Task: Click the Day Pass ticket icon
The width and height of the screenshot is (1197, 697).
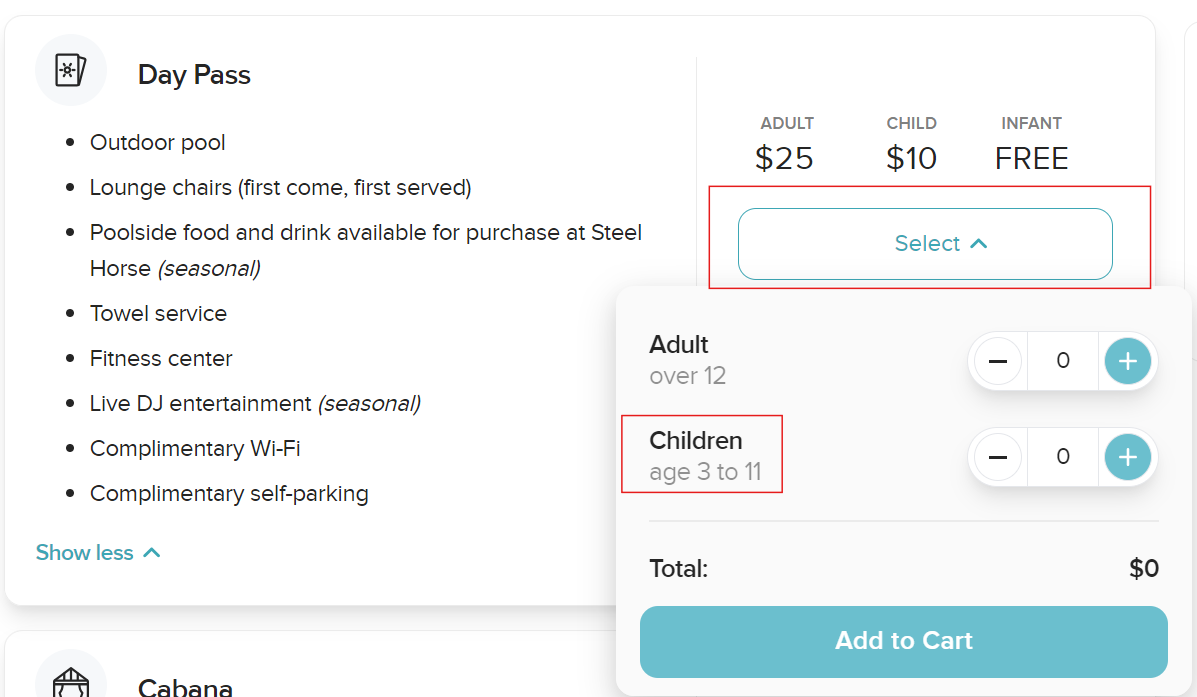Action: [70, 71]
